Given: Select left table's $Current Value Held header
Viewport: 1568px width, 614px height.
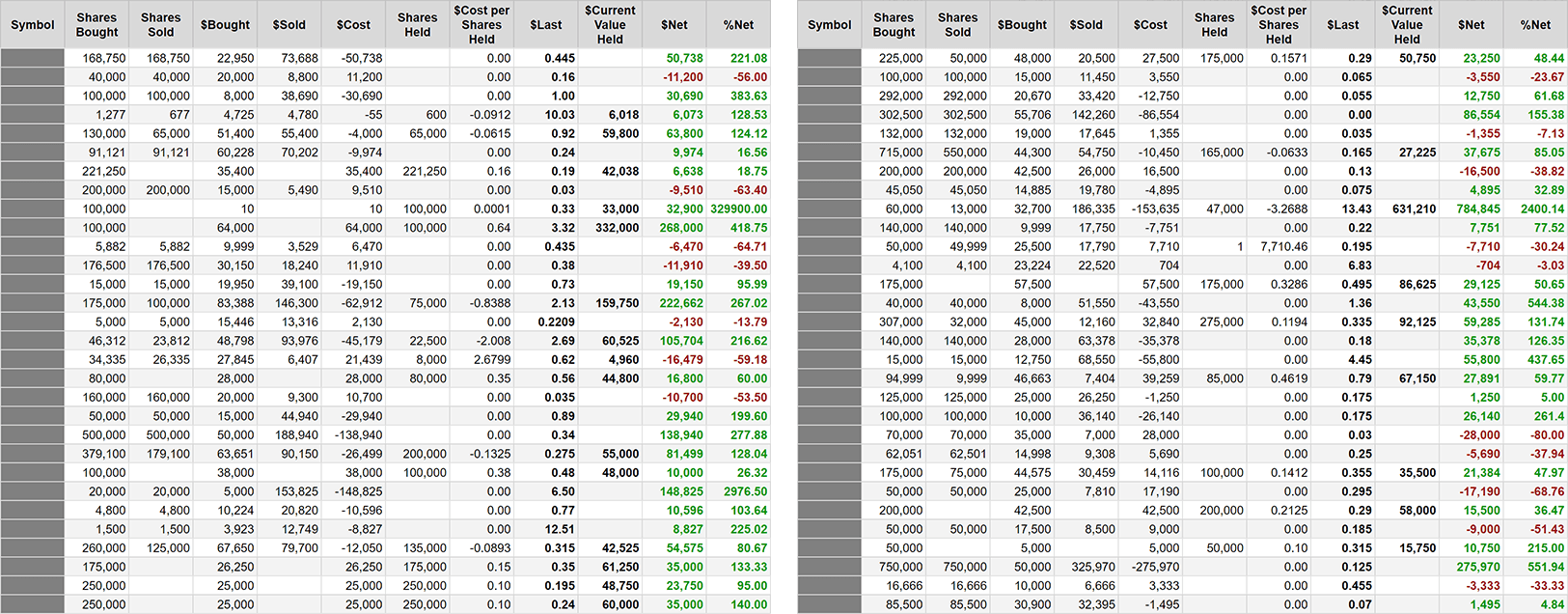Looking at the screenshot, I should tap(610, 25).
